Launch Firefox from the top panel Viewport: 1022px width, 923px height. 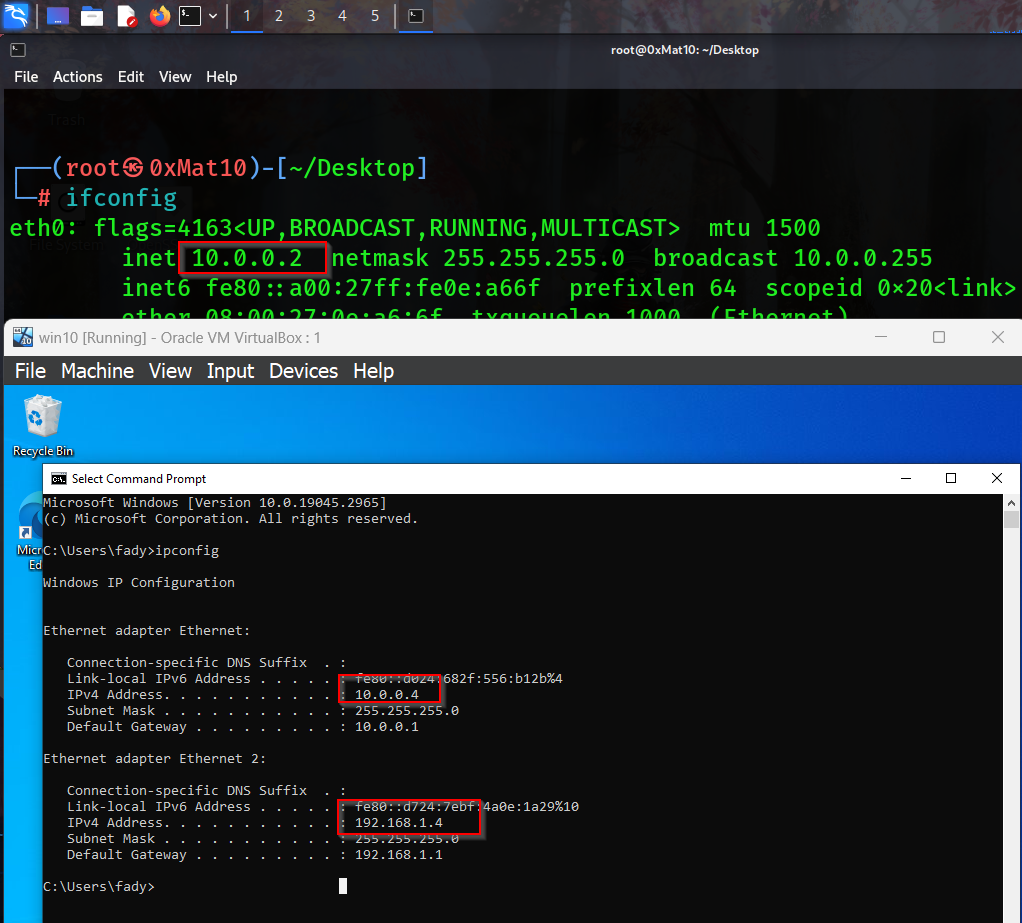(x=159, y=16)
